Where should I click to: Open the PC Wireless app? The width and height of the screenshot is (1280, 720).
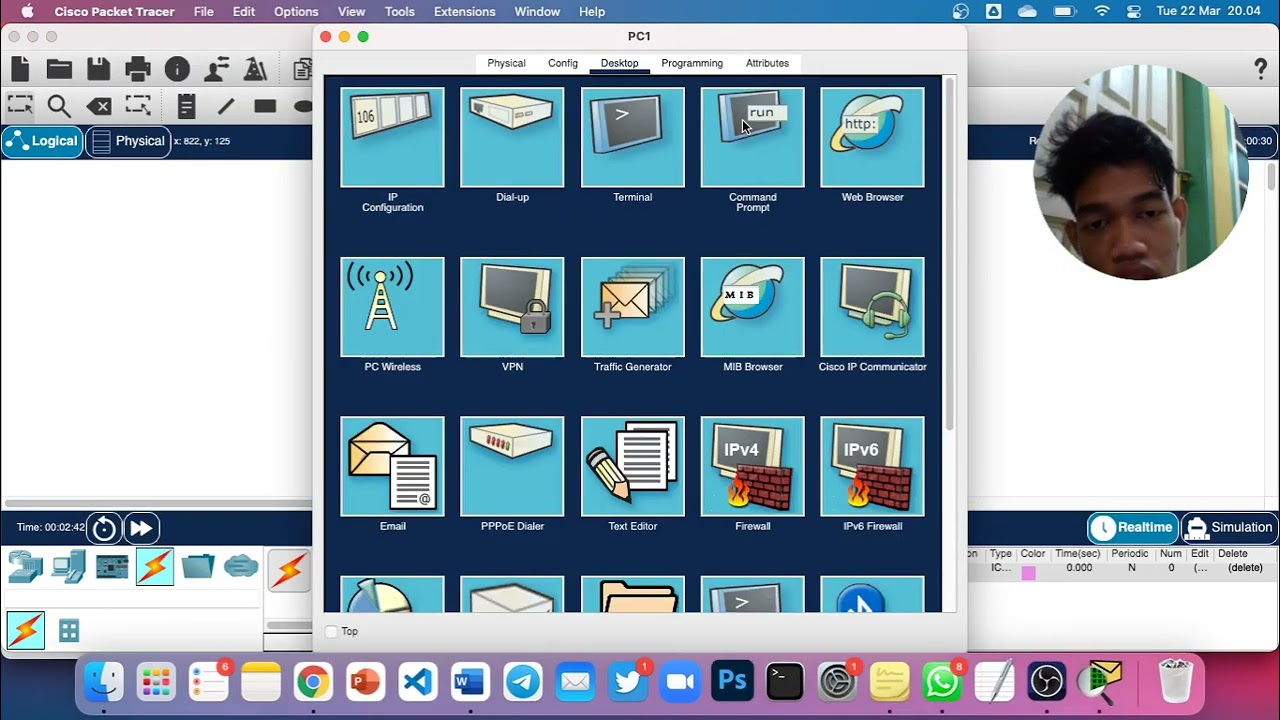tap(392, 307)
